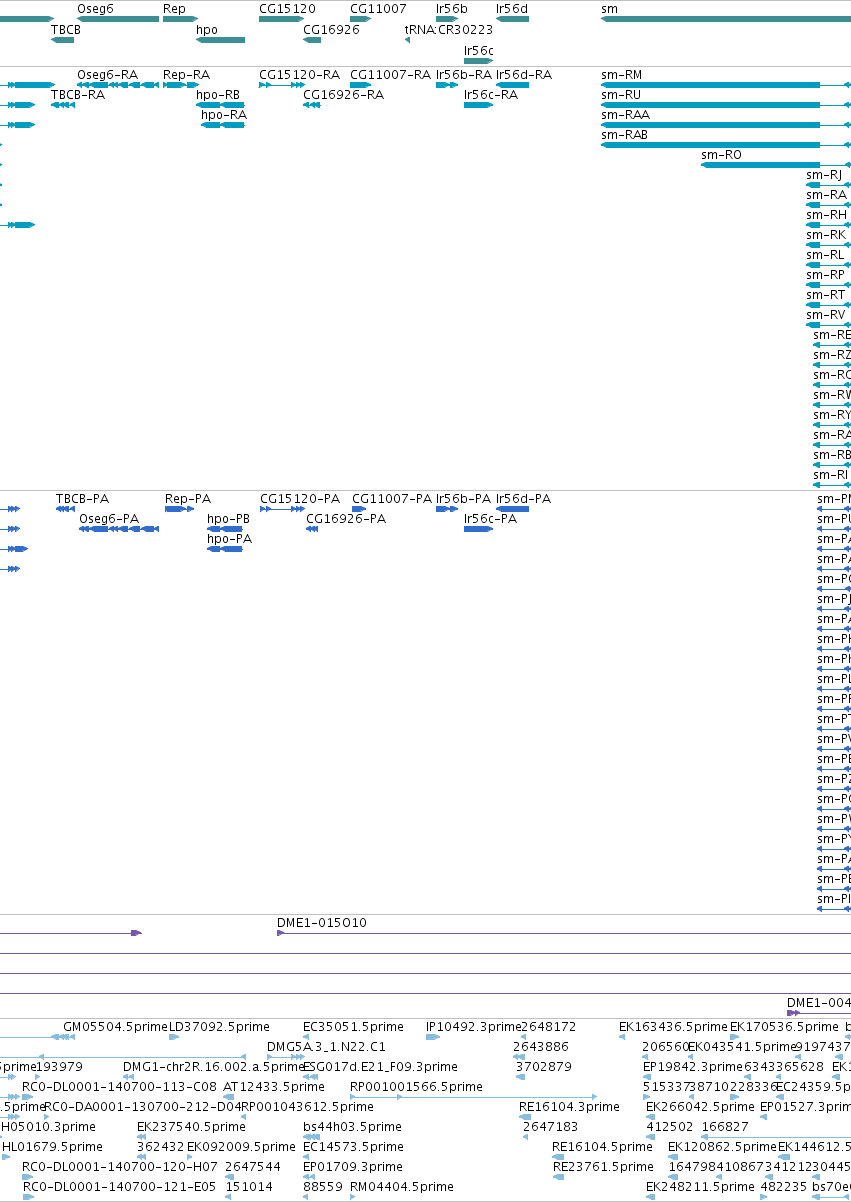
Task: Select the sm-RU transcript label
Action: pos(621,94)
